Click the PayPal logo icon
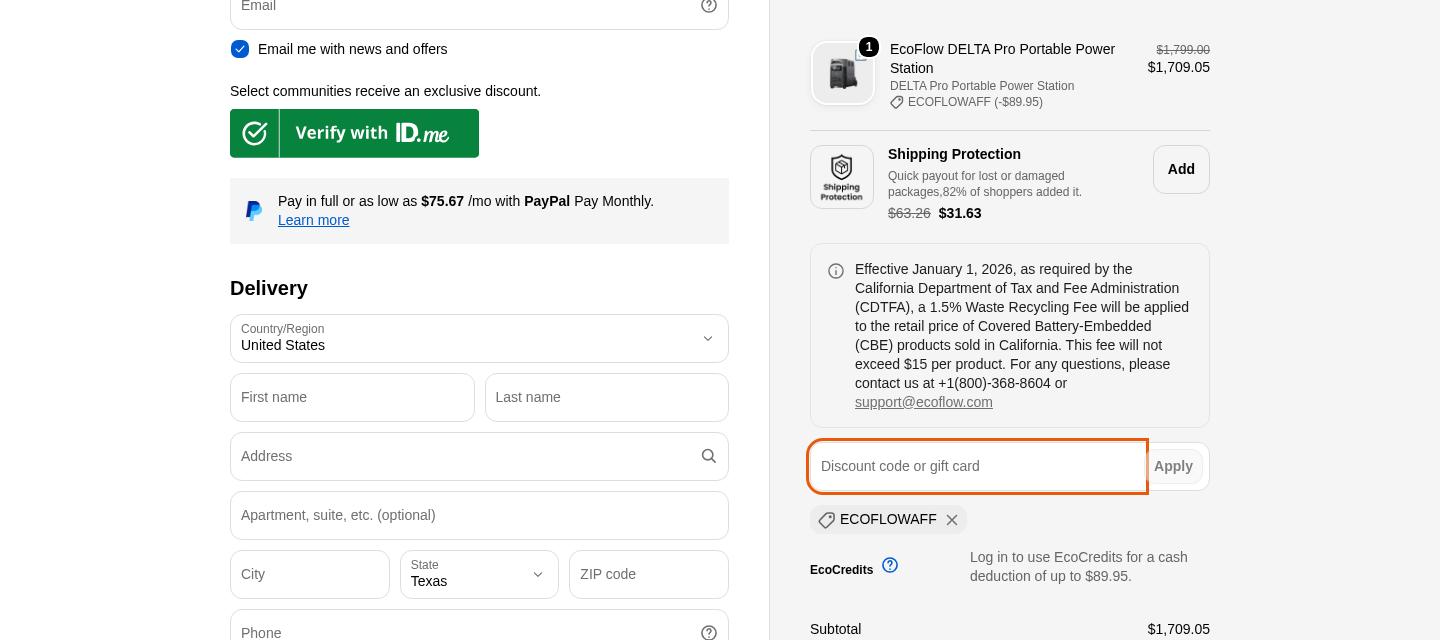The height and width of the screenshot is (640, 1440). [254, 211]
